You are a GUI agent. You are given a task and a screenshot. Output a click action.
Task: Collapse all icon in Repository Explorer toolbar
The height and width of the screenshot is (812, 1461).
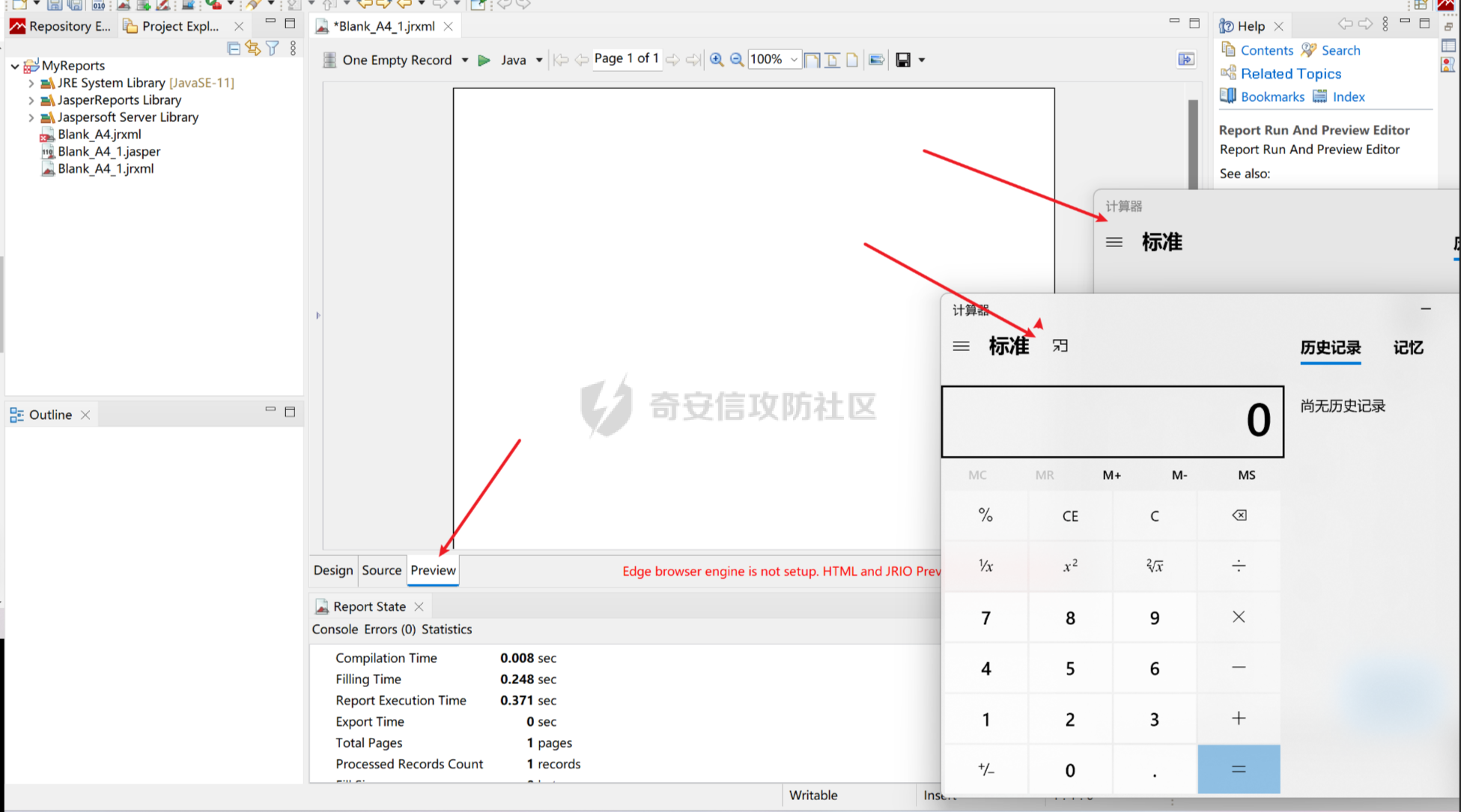coord(234,49)
